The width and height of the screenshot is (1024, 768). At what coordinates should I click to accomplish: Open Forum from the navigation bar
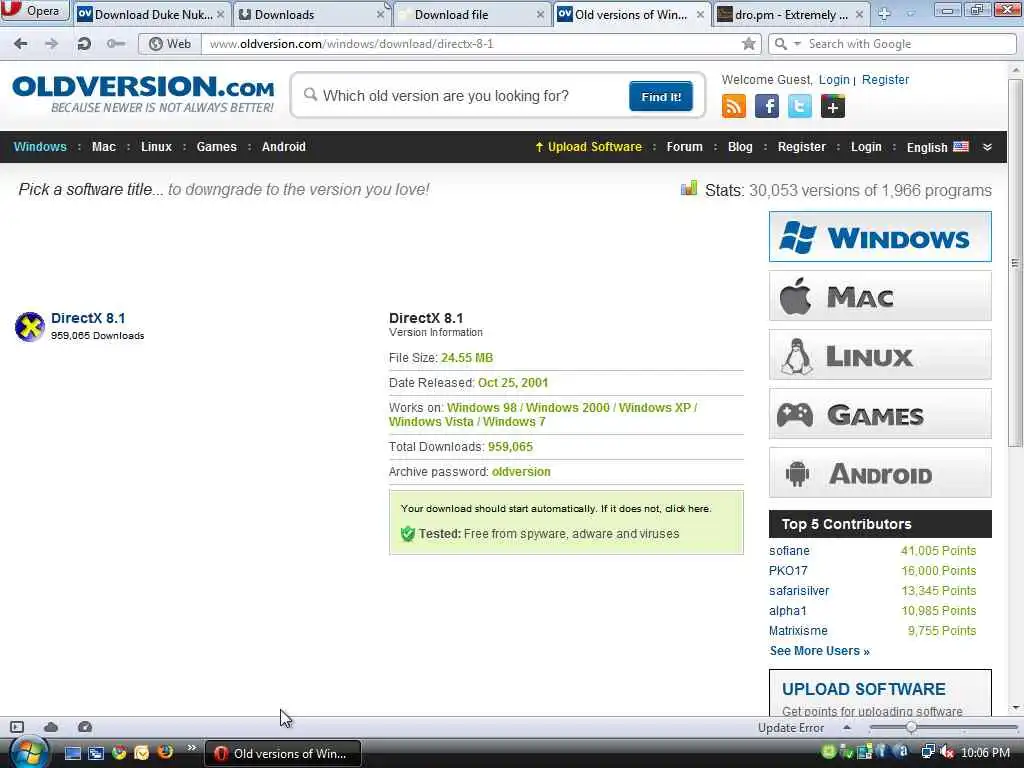[x=684, y=147]
